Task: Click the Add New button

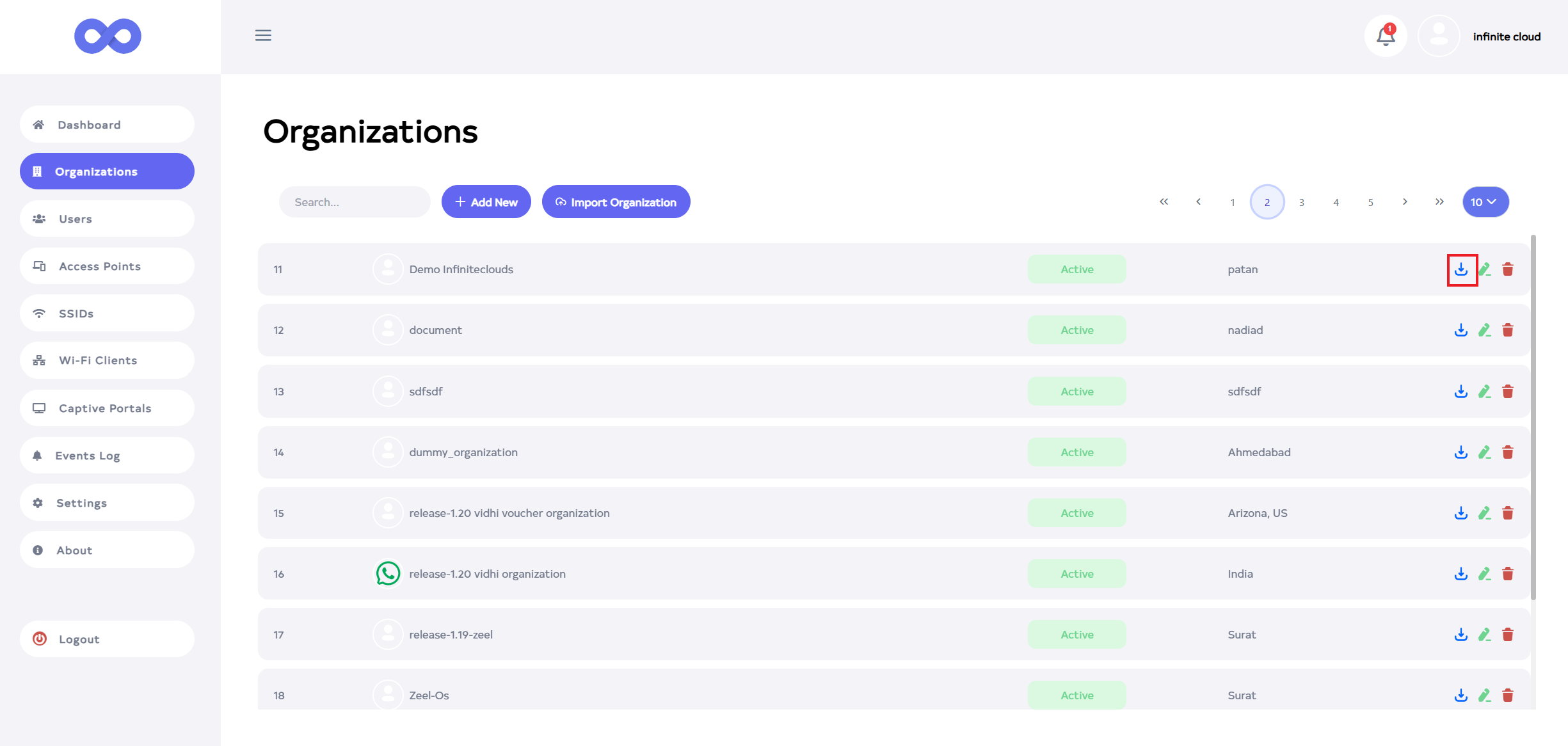Action: pos(486,202)
